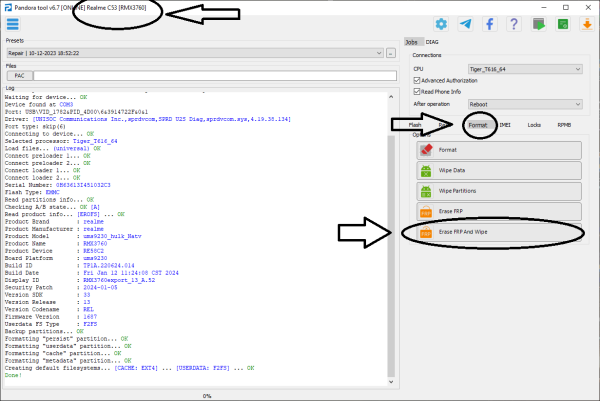600x401 pixels.
Task: Open the Presets dropdown
Action: pos(195,53)
